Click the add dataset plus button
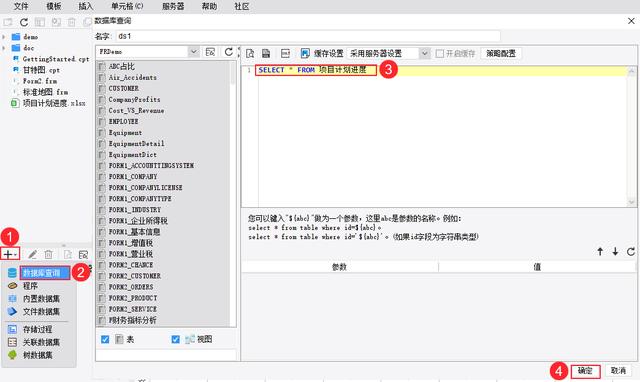The width and height of the screenshot is (640, 382). pyautogui.click(x=10, y=254)
